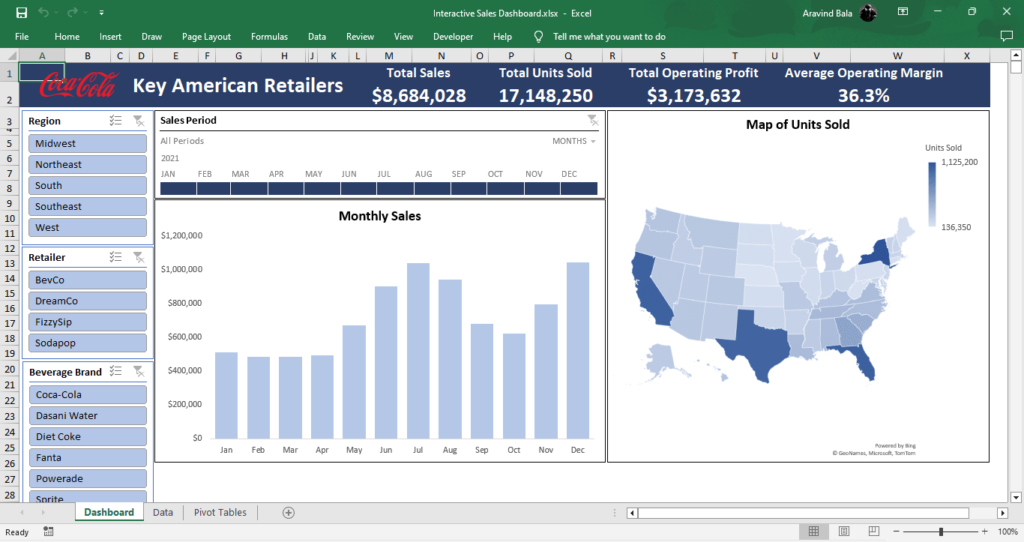Toggle multi-select on Beverage Brand slicer
Viewport: 1024px width, 542px height.
tap(116, 372)
